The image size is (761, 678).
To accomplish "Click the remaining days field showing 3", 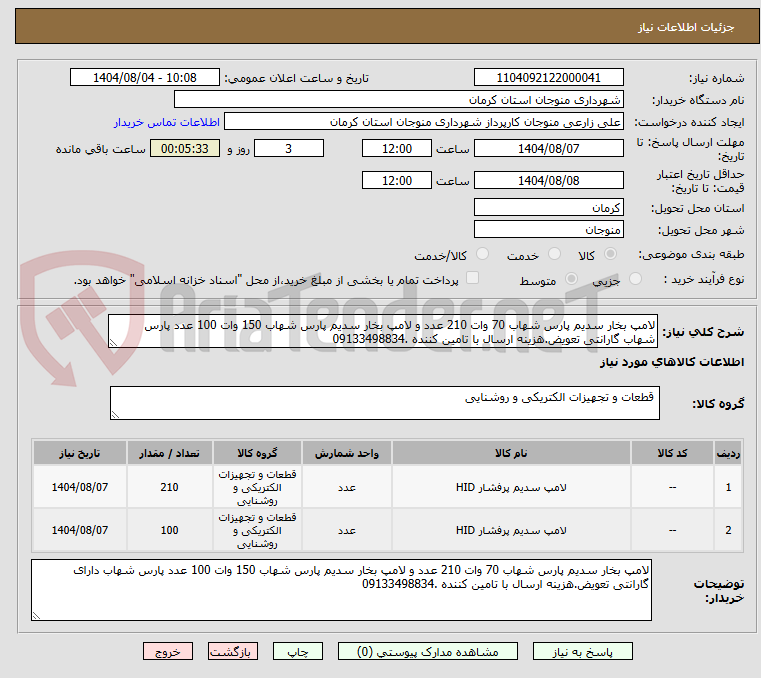I will tap(289, 148).
